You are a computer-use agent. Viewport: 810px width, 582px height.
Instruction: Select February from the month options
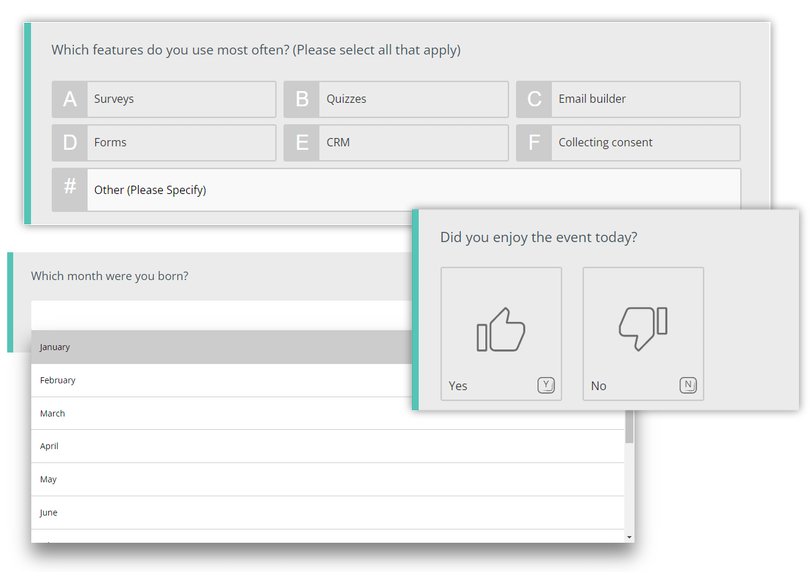(220, 380)
